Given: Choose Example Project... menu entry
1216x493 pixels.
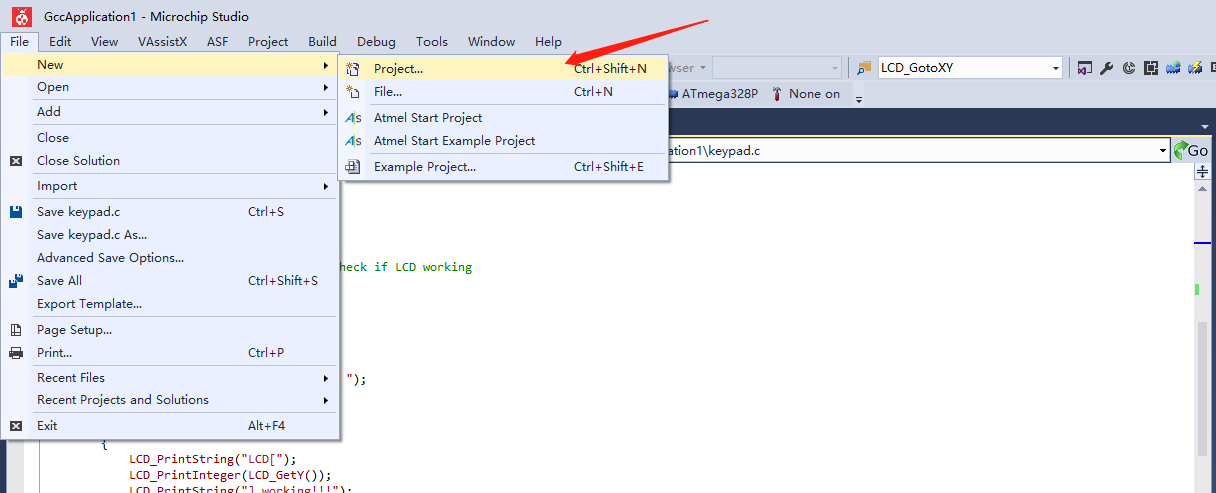Looking at the screenshot, I should (504, 166).
